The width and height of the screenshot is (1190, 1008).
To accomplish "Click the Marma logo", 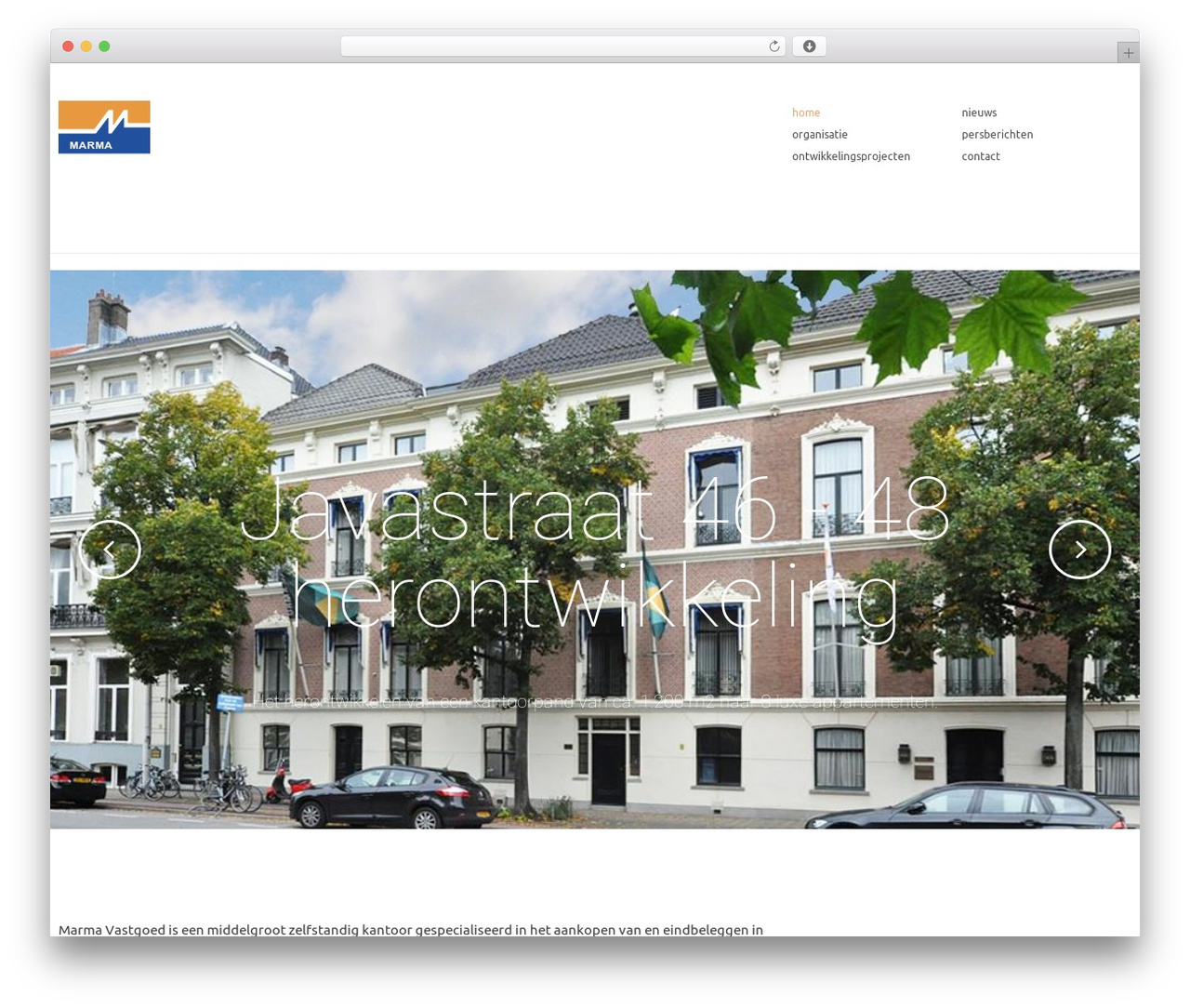I will [104, 127].
